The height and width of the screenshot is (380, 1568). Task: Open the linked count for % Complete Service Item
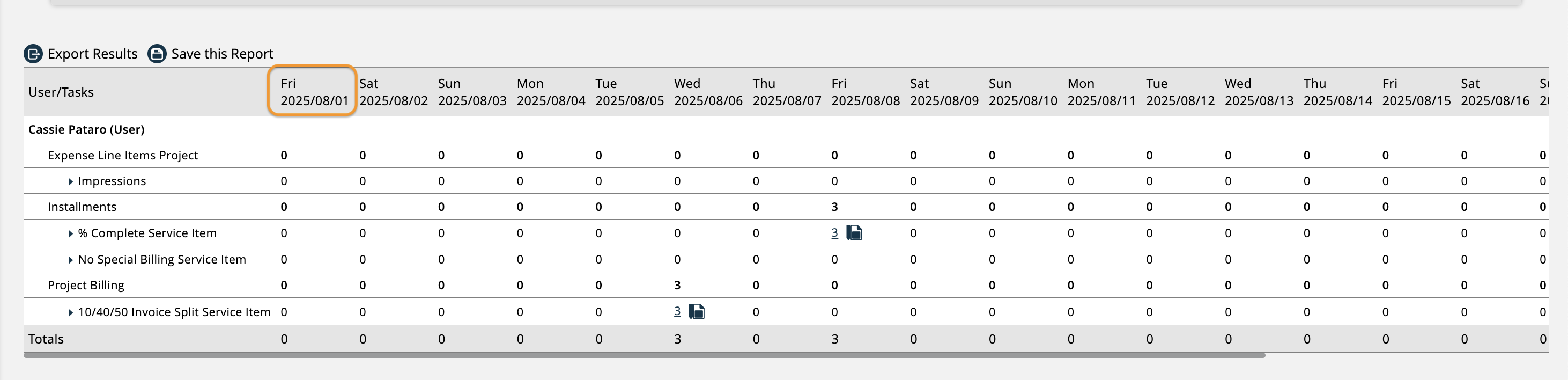(834, 232)
